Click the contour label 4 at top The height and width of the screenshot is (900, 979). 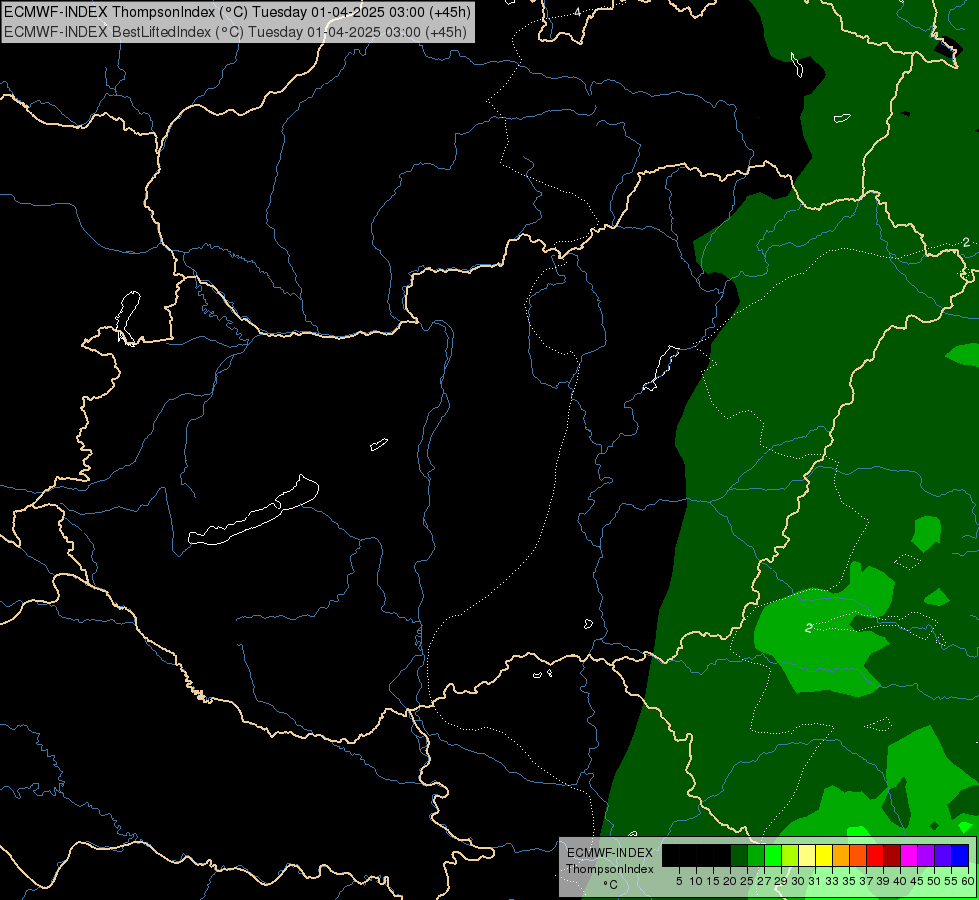577,12
